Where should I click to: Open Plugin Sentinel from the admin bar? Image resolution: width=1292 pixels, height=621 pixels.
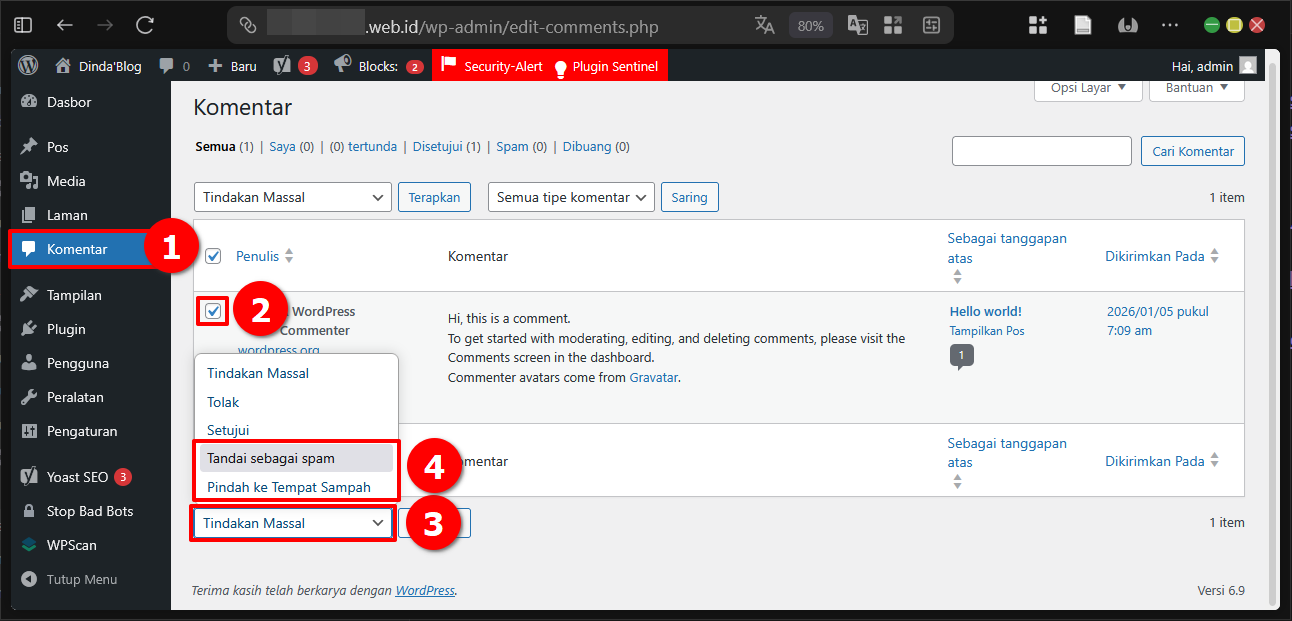coord(610,65)
